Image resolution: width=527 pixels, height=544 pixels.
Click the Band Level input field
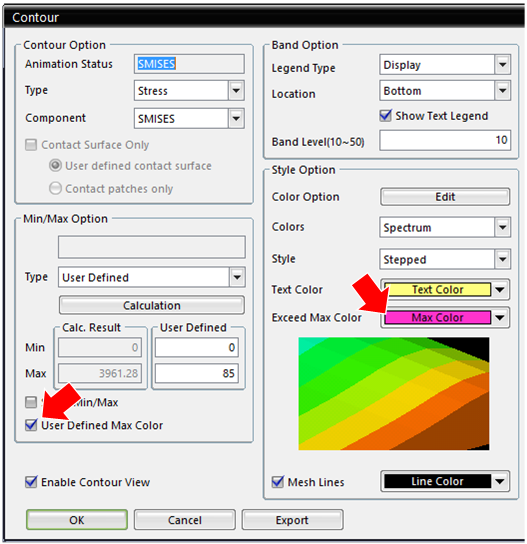[445, 140]
